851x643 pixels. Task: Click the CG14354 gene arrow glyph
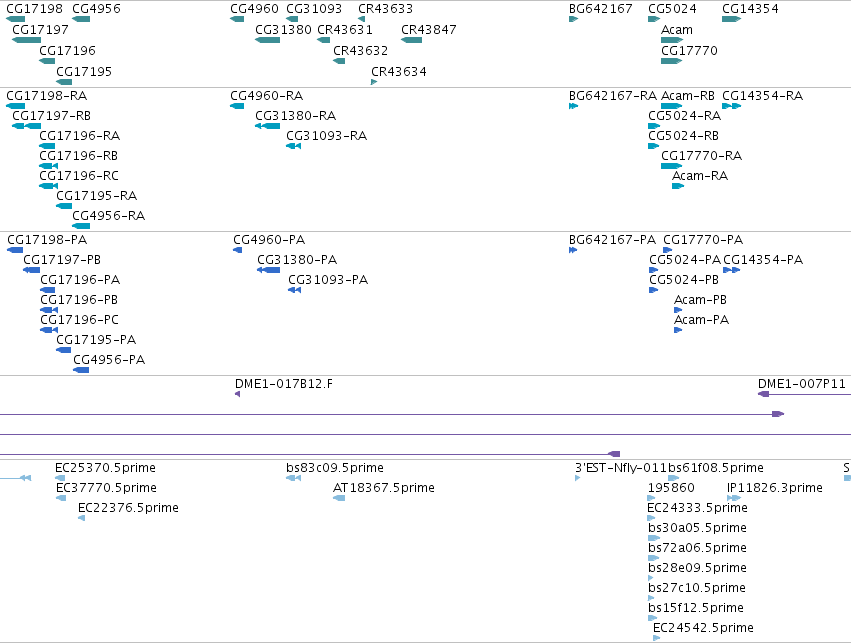(732, 19)
